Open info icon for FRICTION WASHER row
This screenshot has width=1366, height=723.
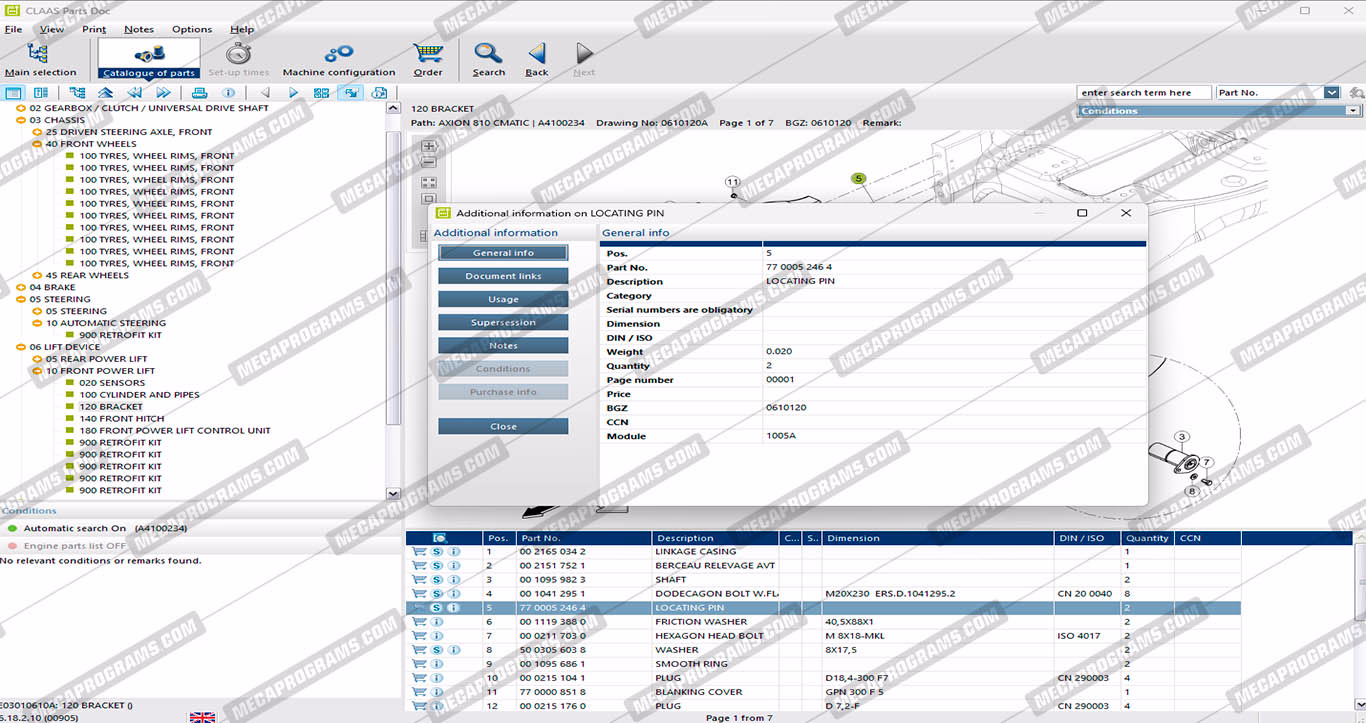(x=437, y=622)
